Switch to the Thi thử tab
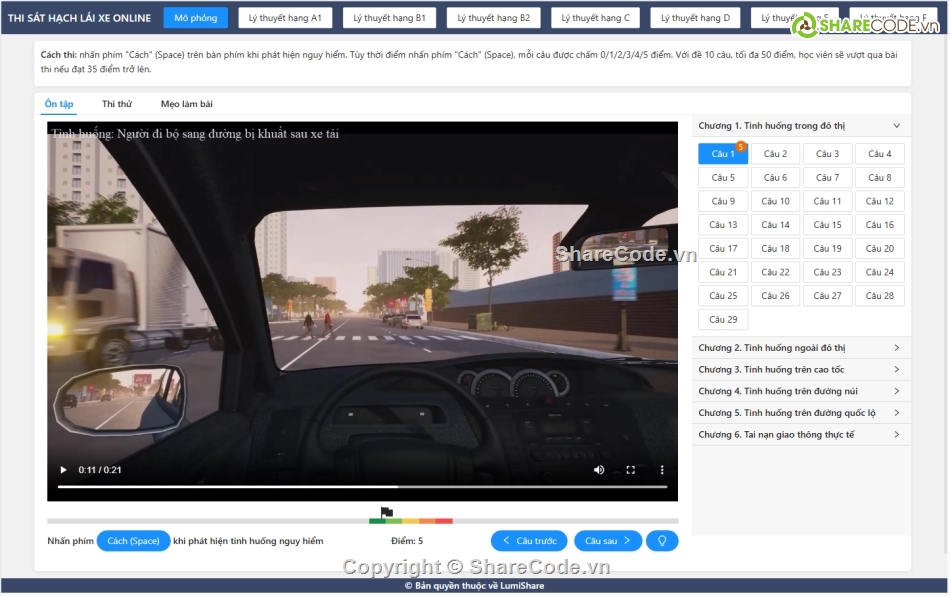 117,104
